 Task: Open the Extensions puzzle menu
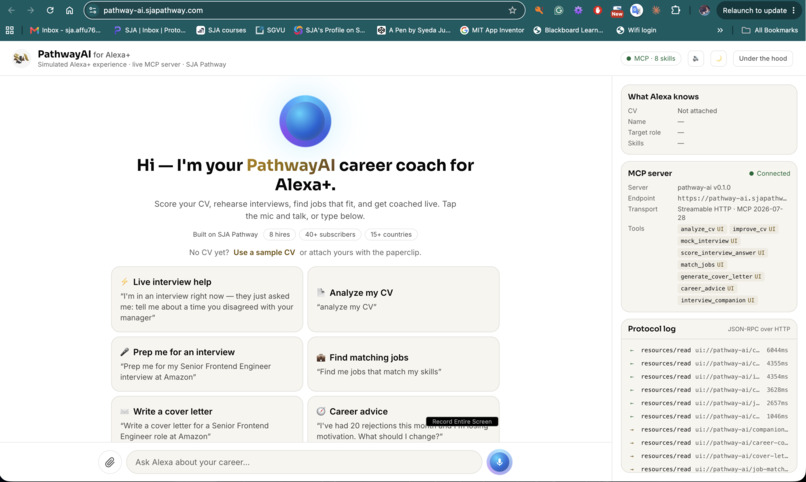675,10
